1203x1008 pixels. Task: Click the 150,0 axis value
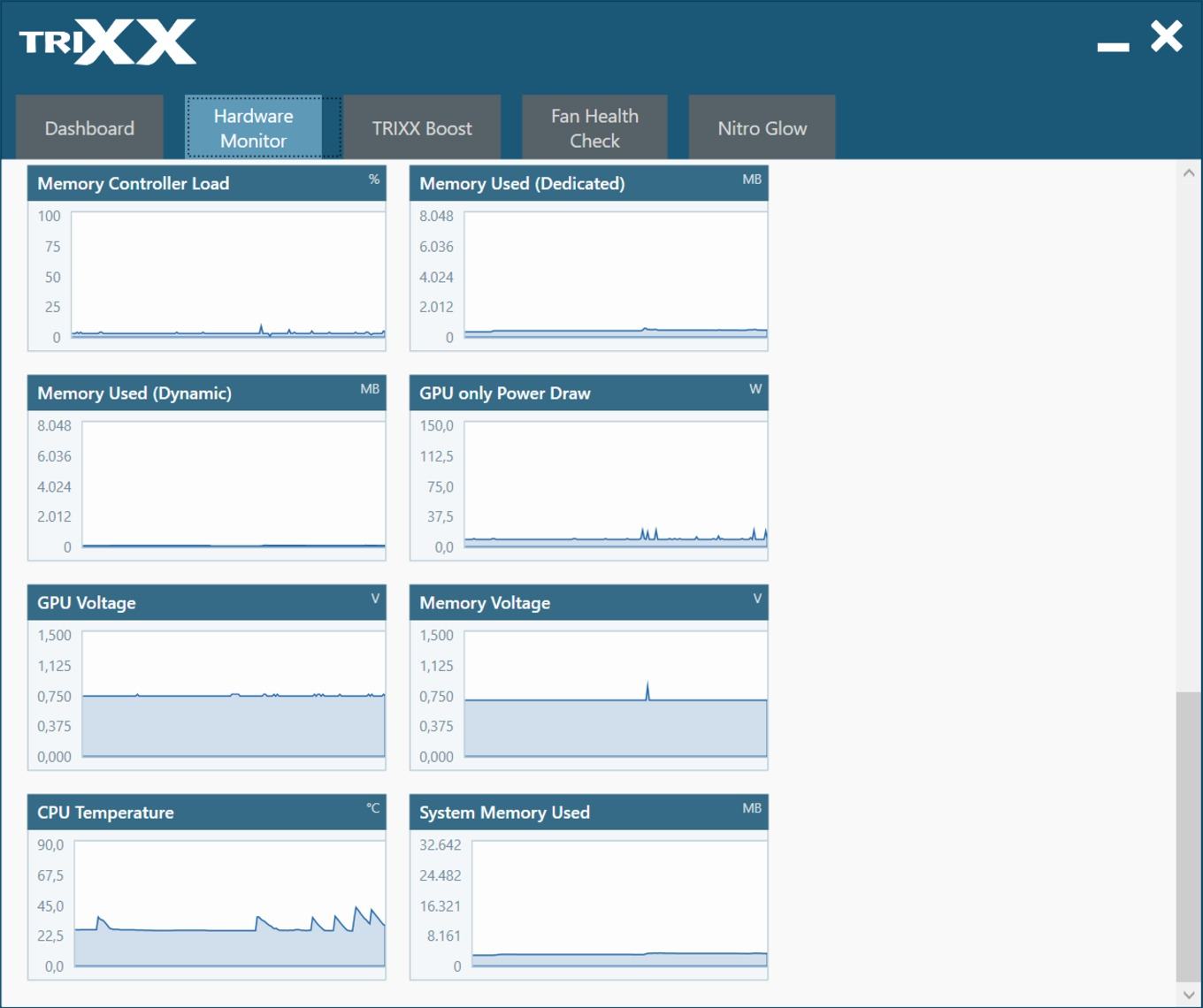436,426
